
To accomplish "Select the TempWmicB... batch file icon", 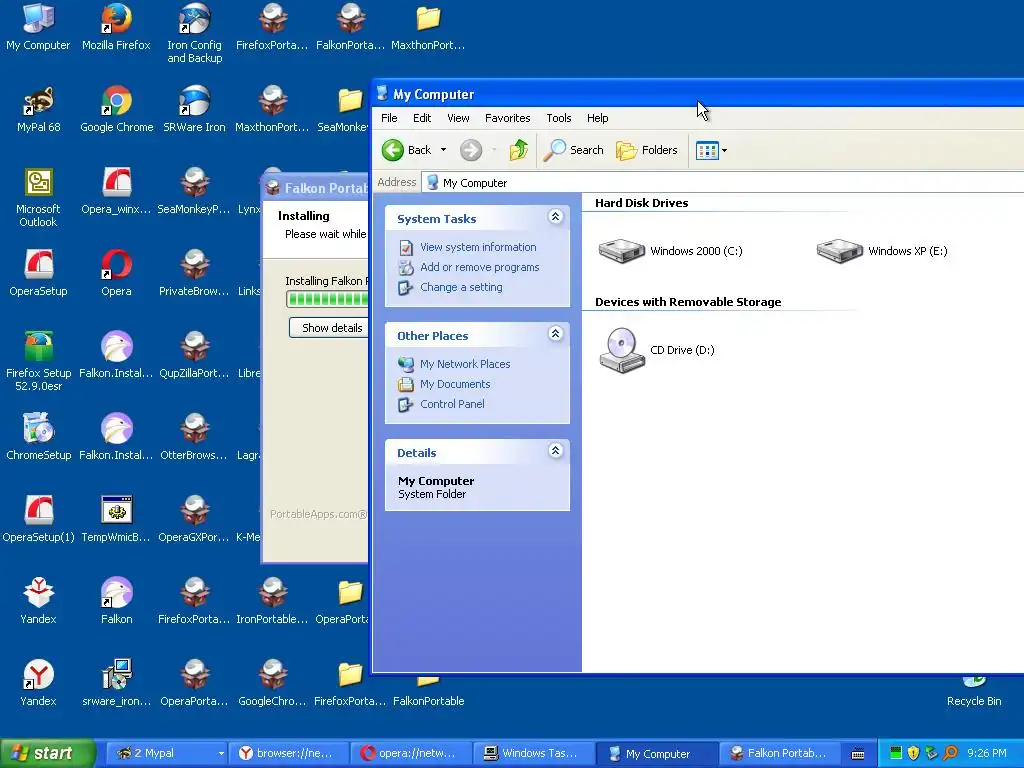I will (116, 519).
